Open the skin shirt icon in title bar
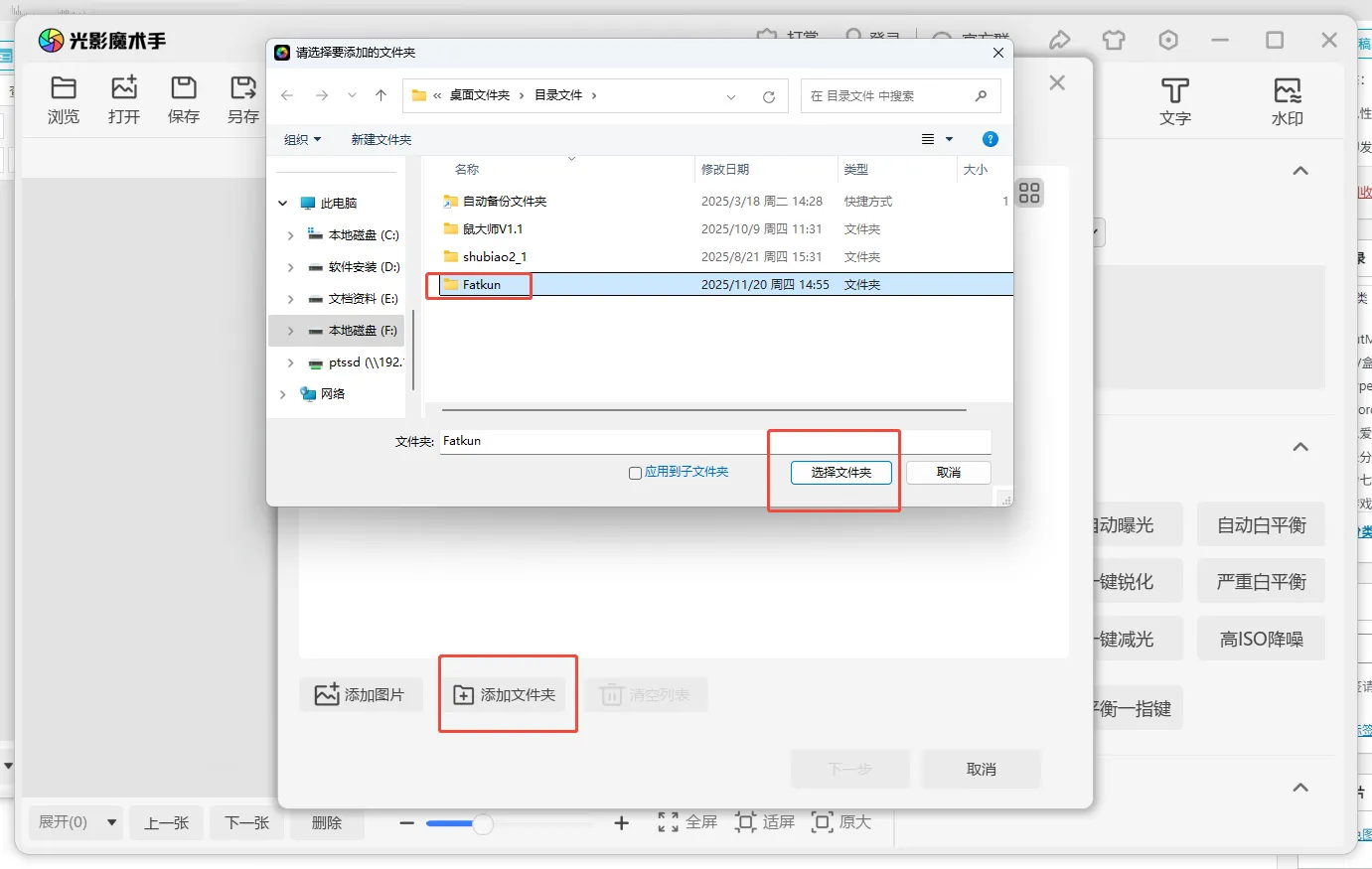1372x869 pixels. tap(1114, 40)
